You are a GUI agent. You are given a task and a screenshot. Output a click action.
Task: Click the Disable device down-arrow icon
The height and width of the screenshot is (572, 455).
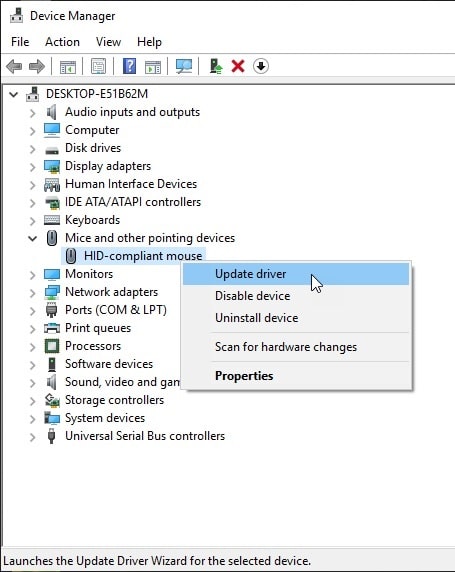pyautogui.click(x=261, y=66)
